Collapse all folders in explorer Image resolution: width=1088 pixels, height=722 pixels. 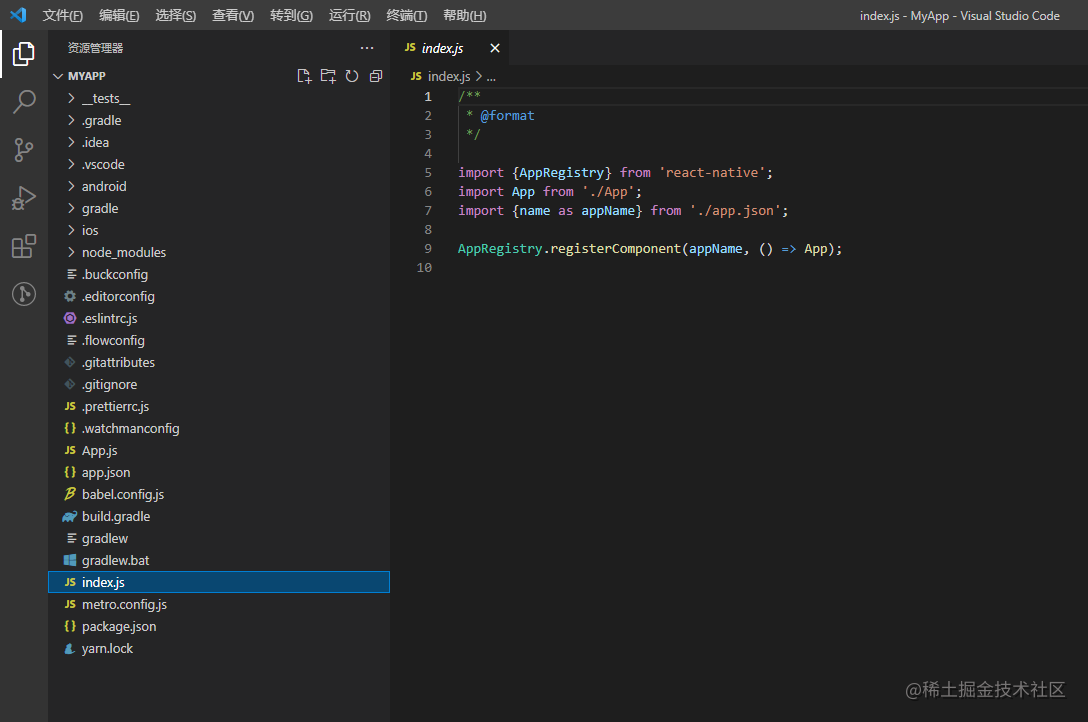point(376,76)
